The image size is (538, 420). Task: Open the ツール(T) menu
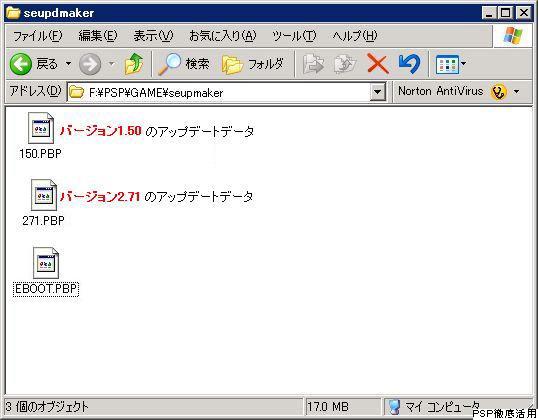[294, 36]
